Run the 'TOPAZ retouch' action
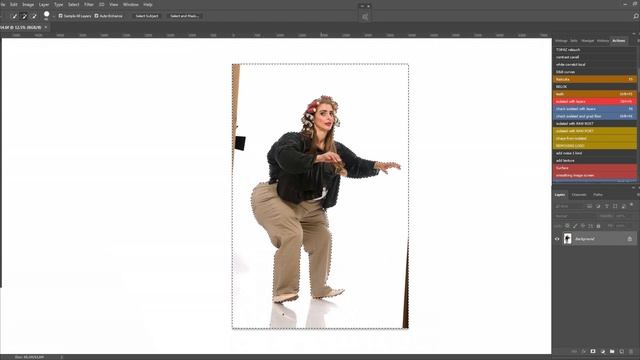 click(x=595, y=50)
